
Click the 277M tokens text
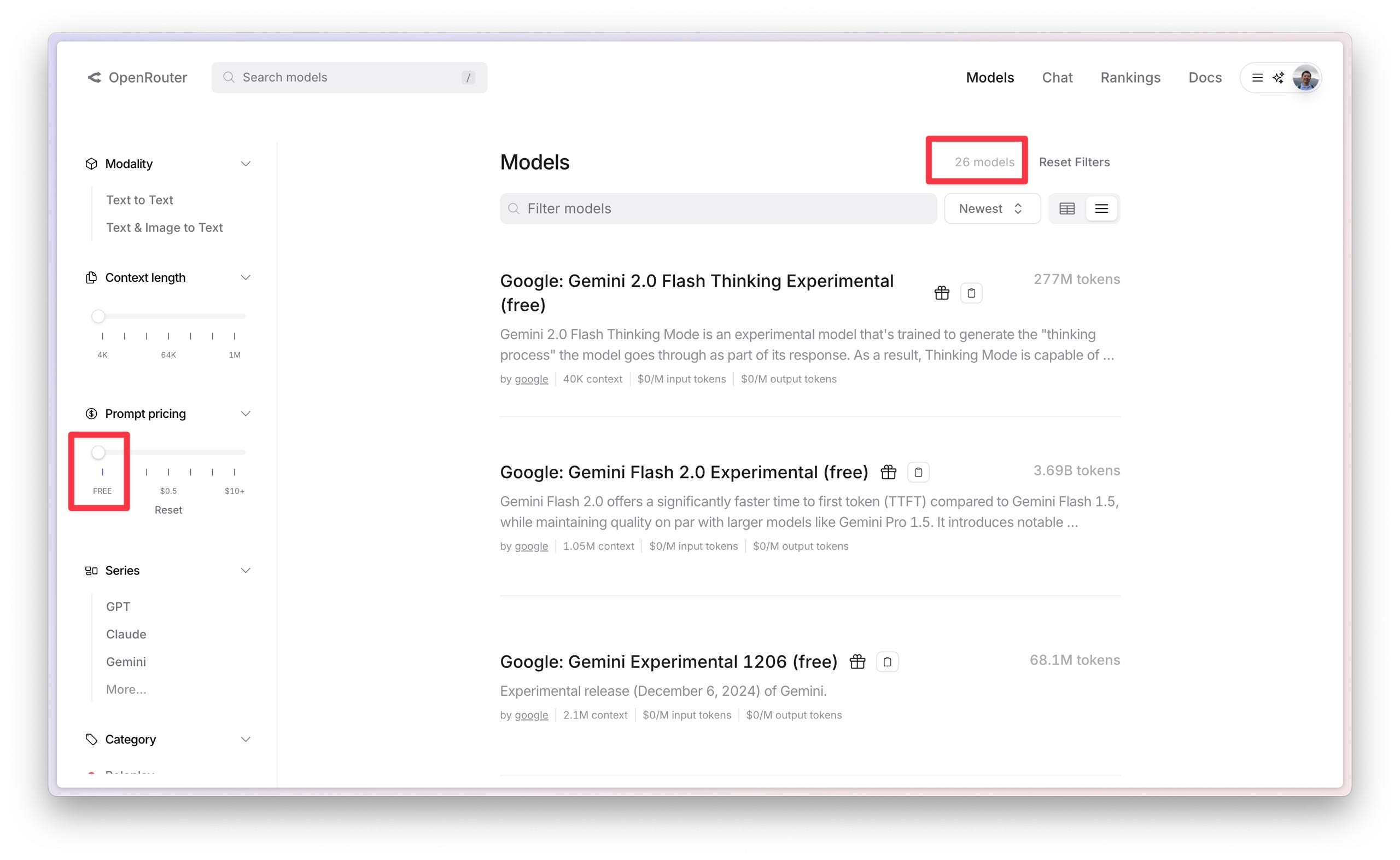[1076, 279]
